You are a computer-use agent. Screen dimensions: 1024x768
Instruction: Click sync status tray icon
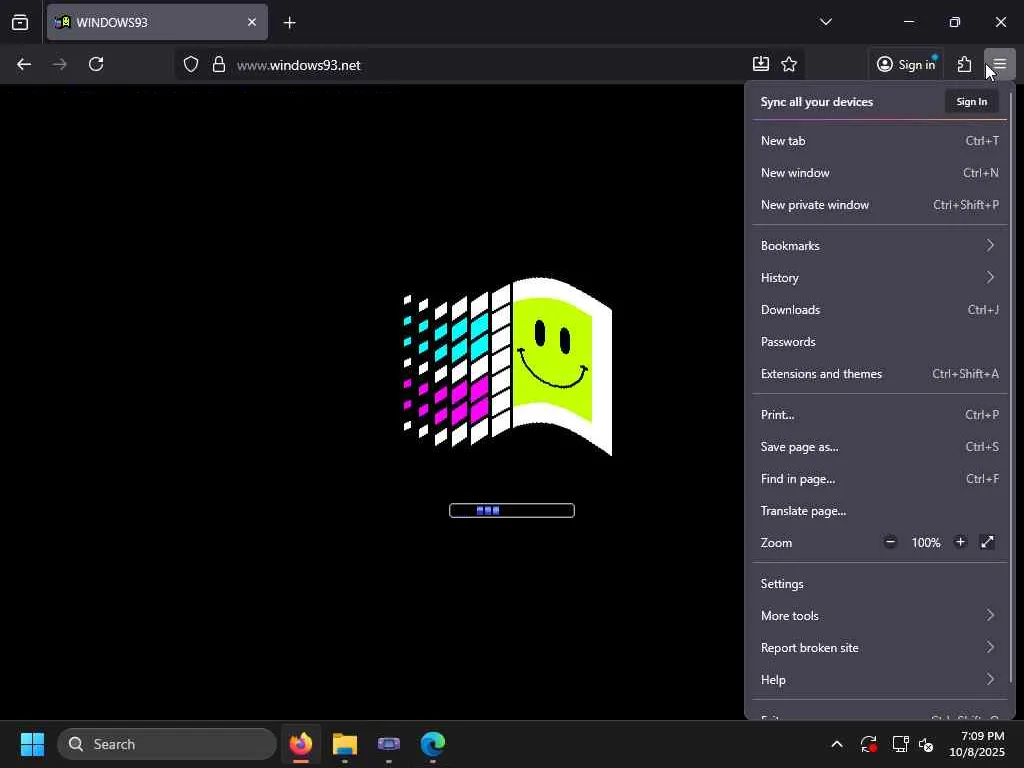coord(869,744)
